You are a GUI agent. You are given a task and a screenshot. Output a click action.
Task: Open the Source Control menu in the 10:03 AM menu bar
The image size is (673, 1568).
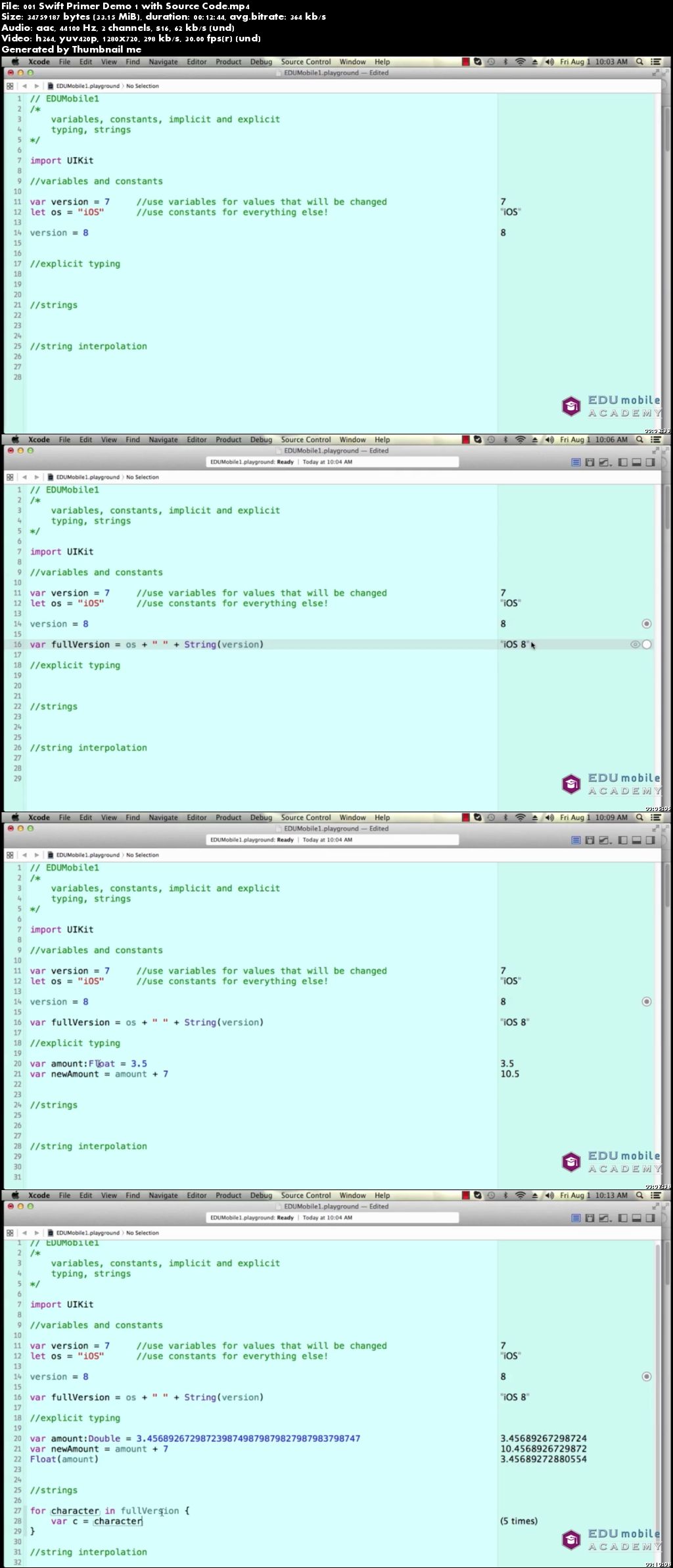(306, 62)
